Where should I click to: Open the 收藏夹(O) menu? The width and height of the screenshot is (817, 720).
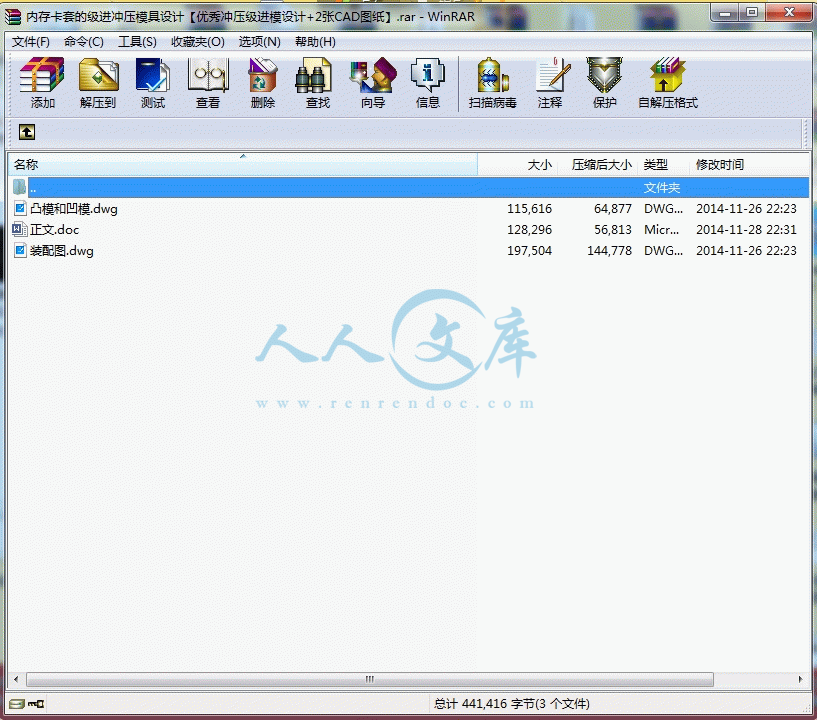[x=198, y=42]
